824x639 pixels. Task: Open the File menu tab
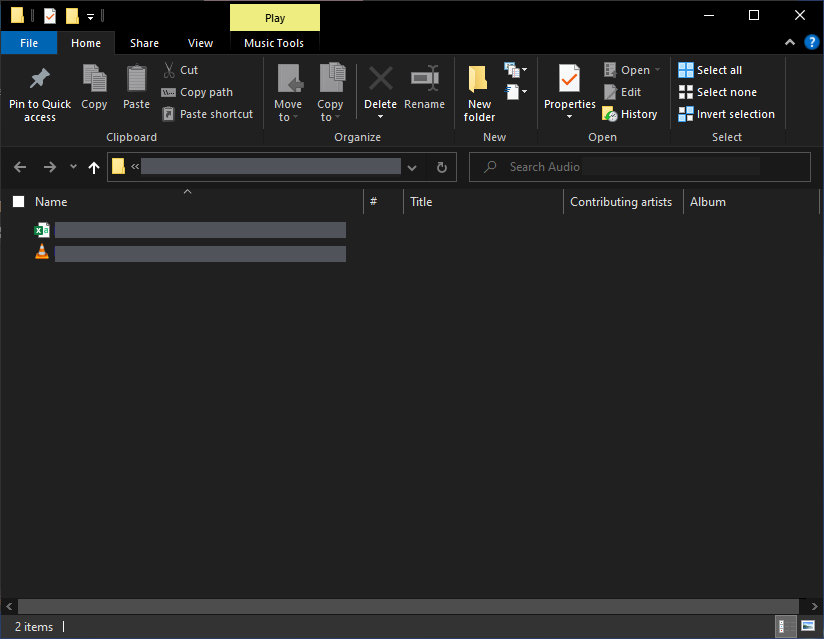click(29, 43)
